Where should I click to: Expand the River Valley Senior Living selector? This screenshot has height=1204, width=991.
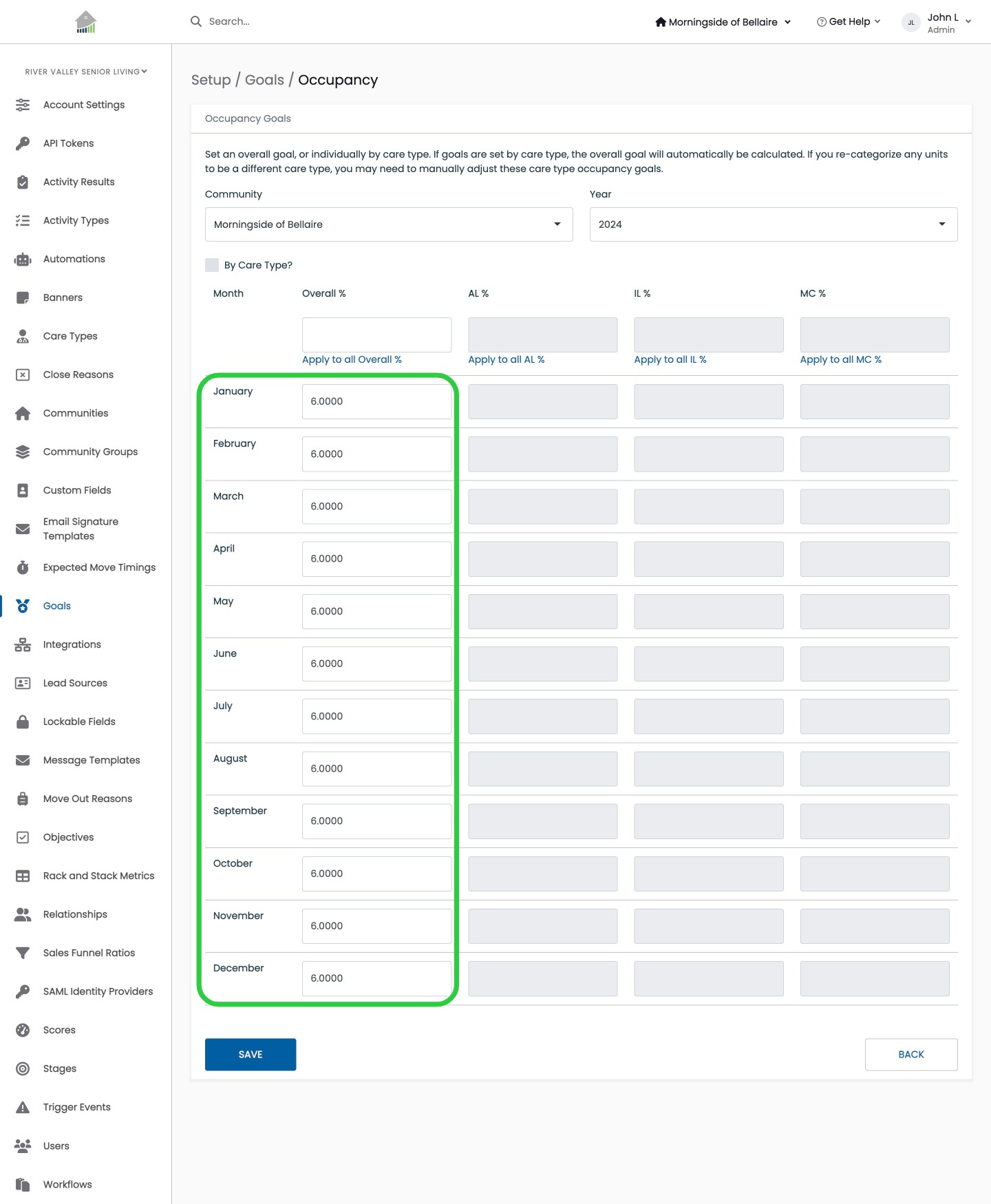86,72
